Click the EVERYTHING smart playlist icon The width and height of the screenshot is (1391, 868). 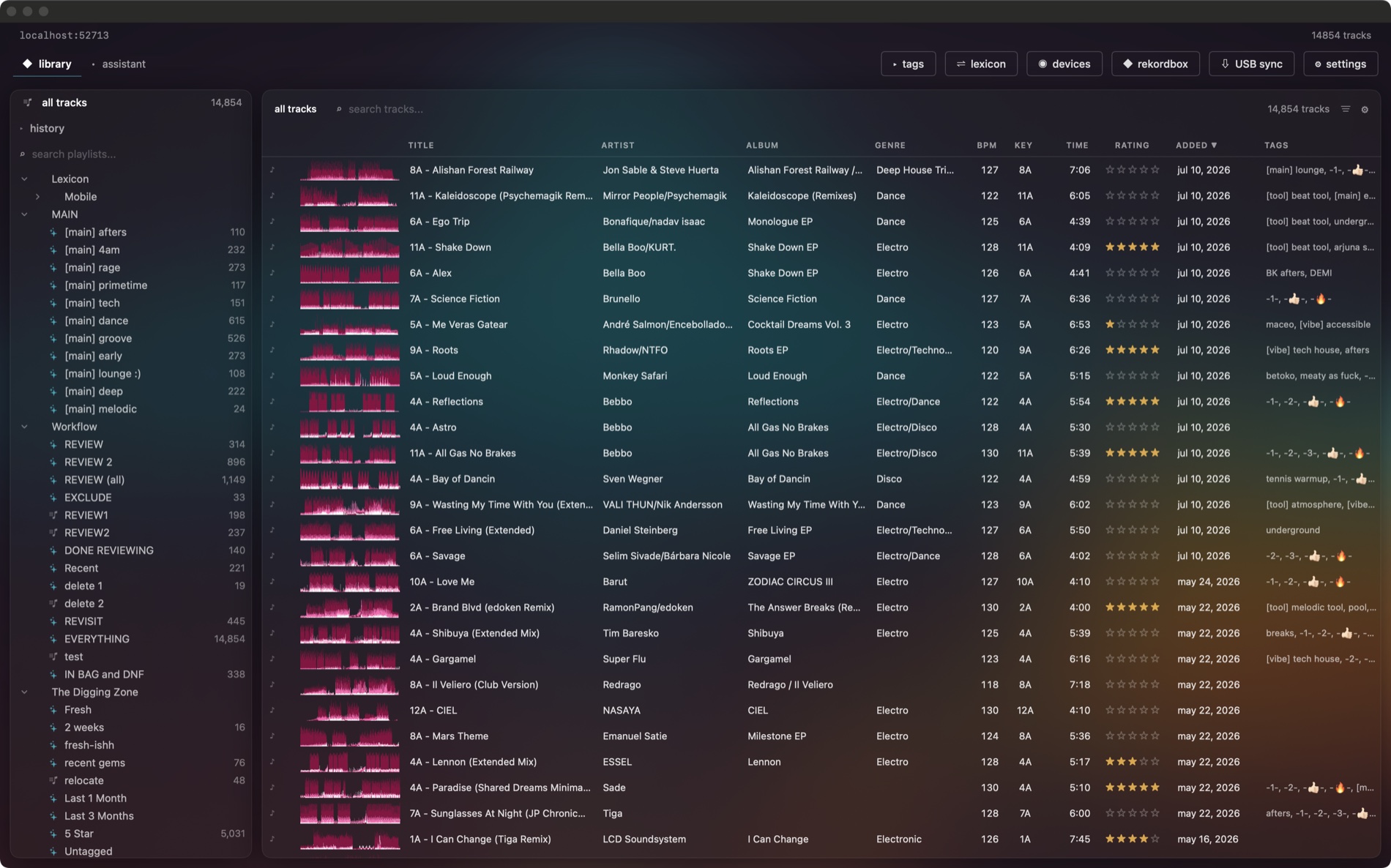pyautogui.click(x=53, y=638)
